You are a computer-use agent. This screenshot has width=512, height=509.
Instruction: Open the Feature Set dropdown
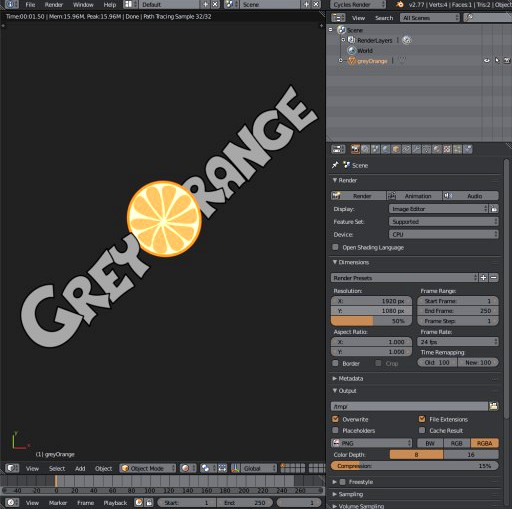[444, 222]
